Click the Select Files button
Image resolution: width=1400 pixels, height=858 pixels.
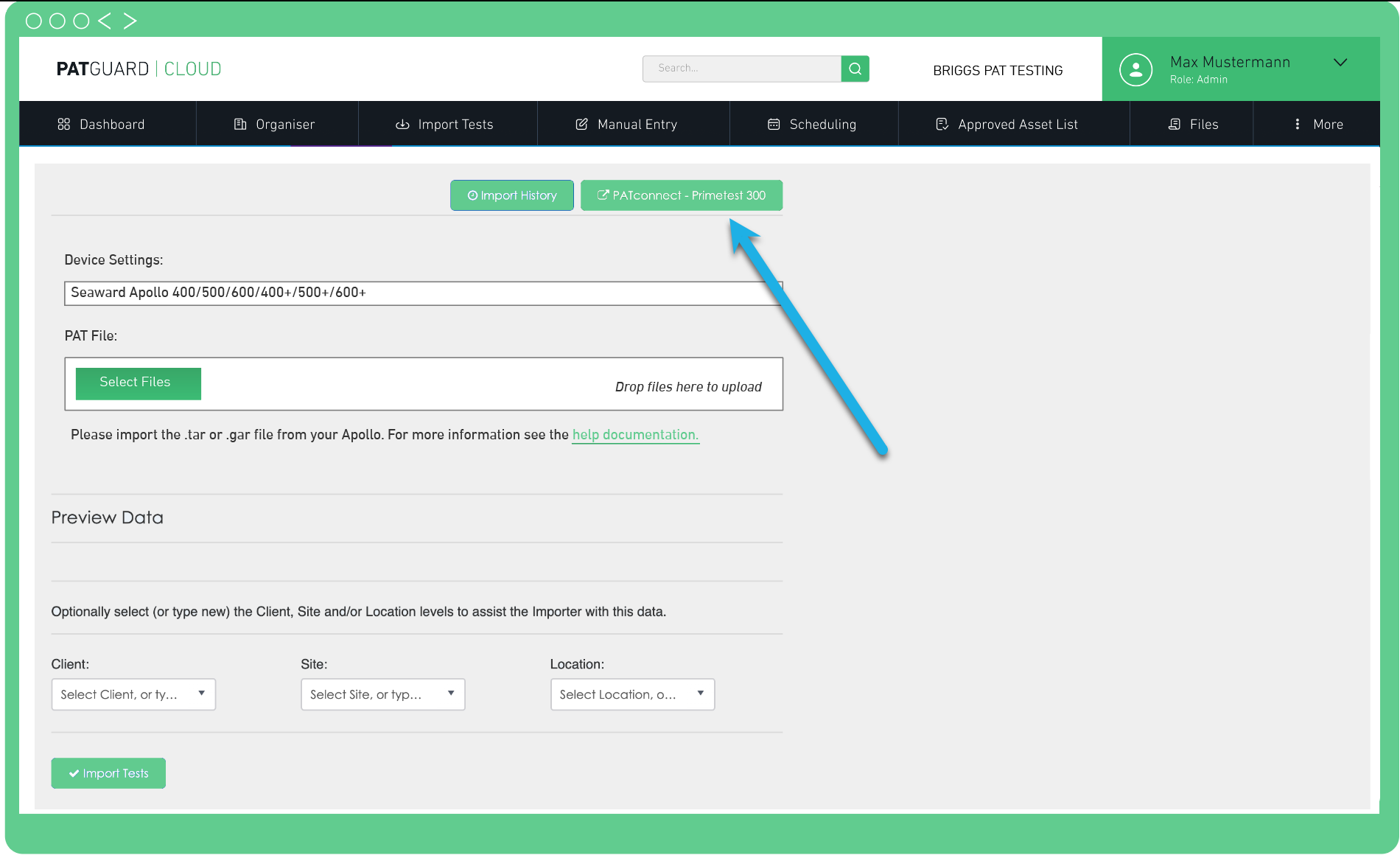coord(139,383)
